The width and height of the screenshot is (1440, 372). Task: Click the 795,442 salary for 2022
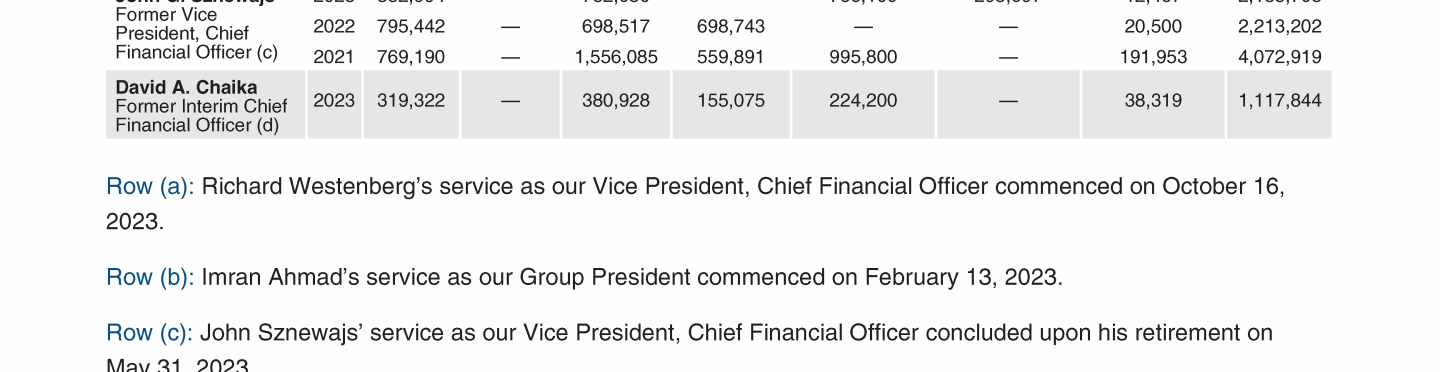pyautogui.click(x=411, y=26)
